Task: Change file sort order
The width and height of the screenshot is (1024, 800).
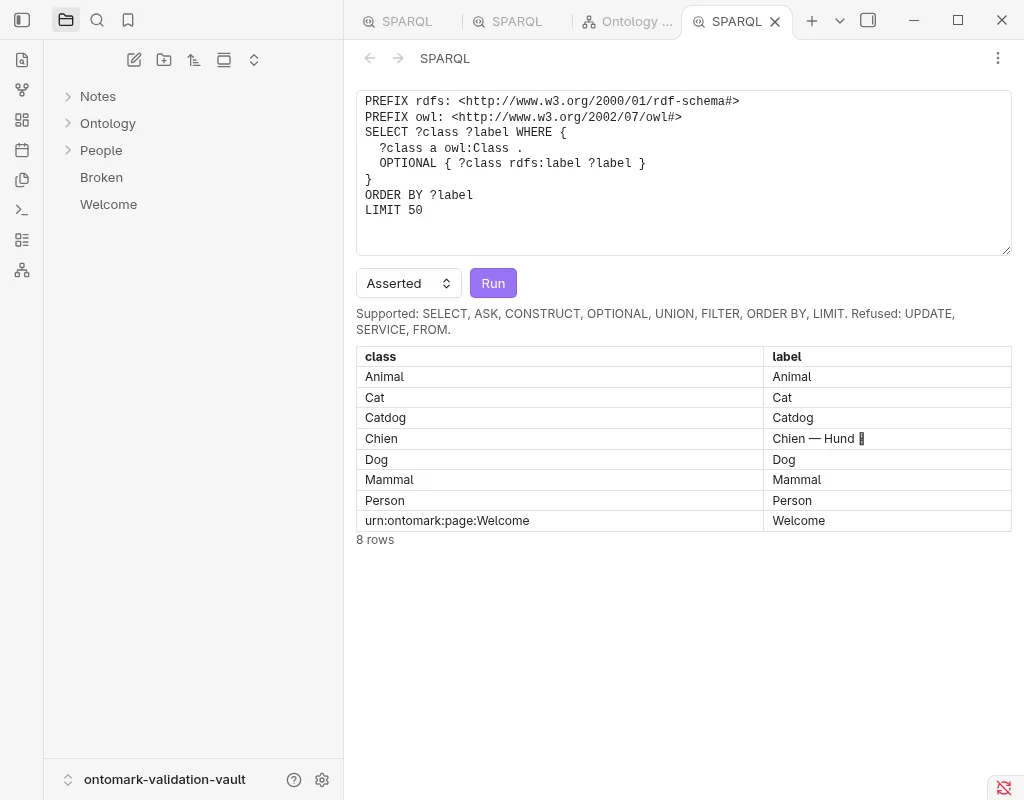Action: [x=194, y=60]
